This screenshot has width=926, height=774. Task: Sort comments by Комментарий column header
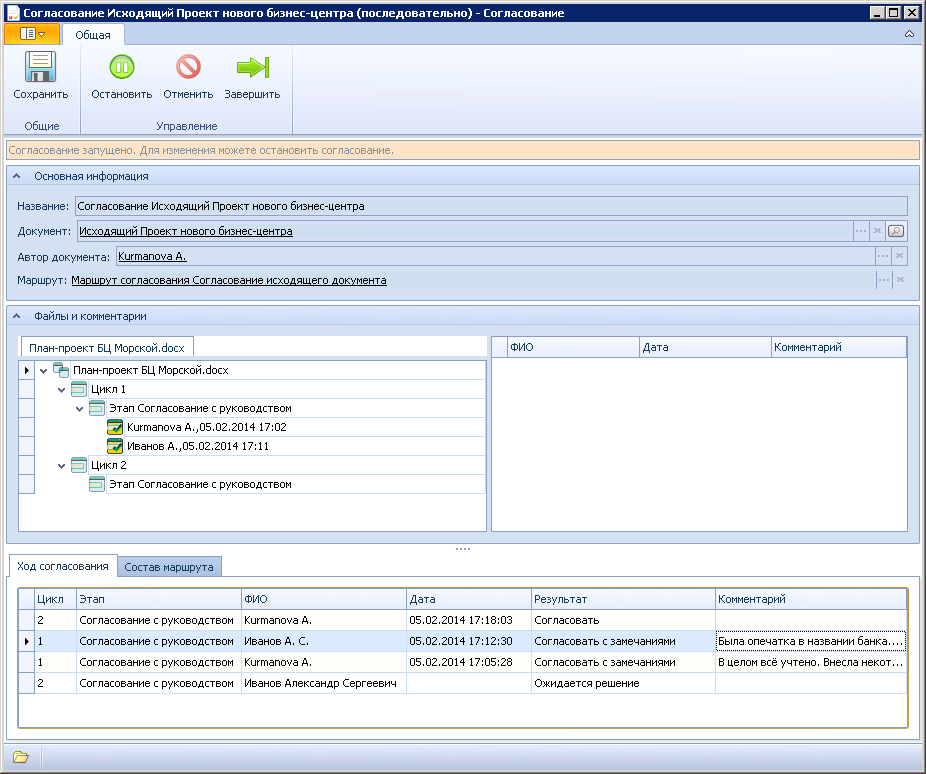[839, 347]
